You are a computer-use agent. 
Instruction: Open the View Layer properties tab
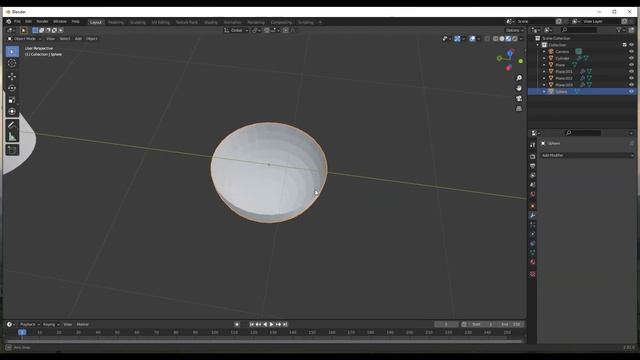[532, 176]
